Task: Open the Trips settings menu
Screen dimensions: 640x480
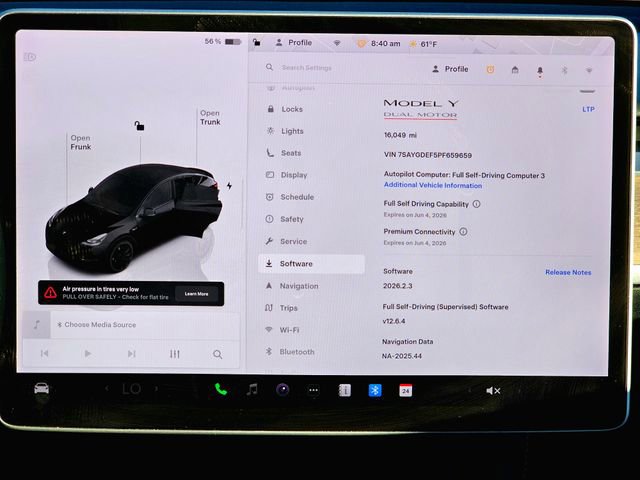Action: click(288, 308)
